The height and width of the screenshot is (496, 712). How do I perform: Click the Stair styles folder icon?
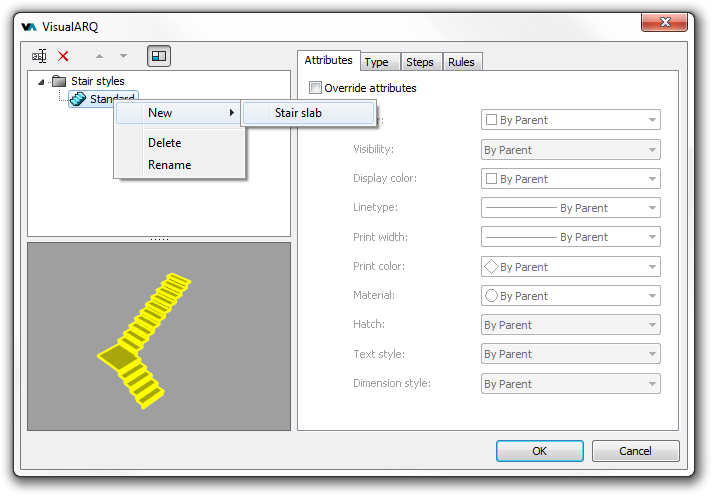coord(59,81)
